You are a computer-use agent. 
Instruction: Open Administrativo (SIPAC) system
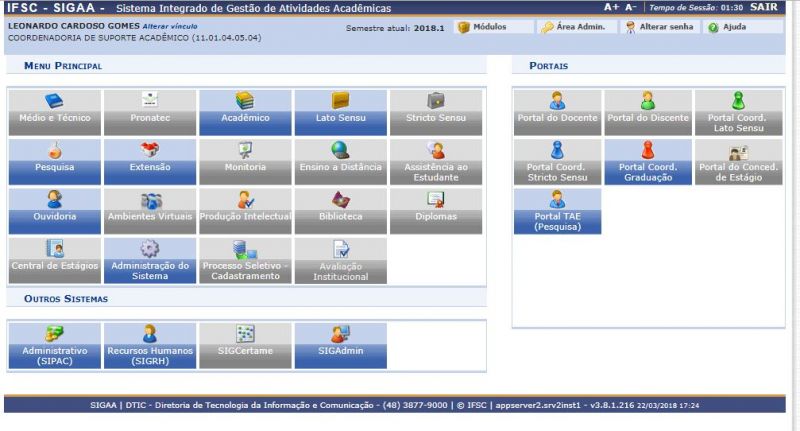point(54,335)
